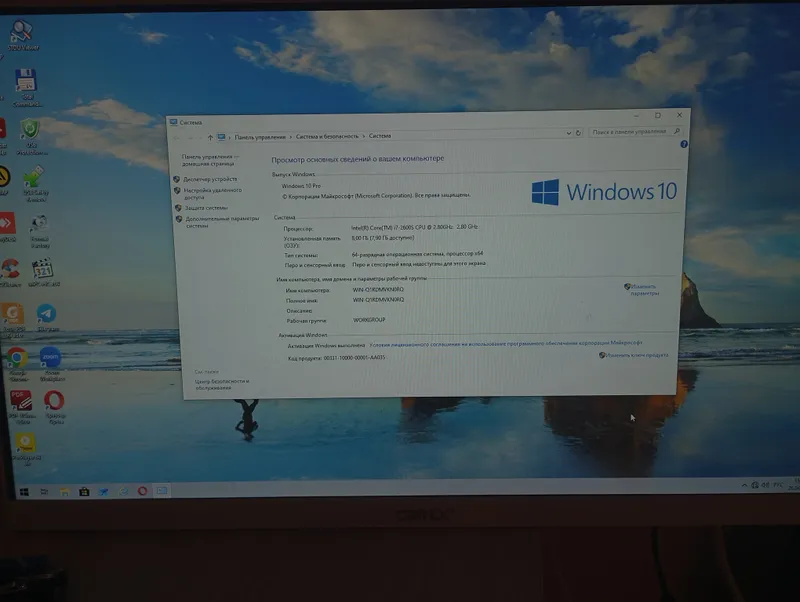The height and width of the screenshot is (602, 800).
Task: Click the Windows Start button
Action: (x=24, y=492)
